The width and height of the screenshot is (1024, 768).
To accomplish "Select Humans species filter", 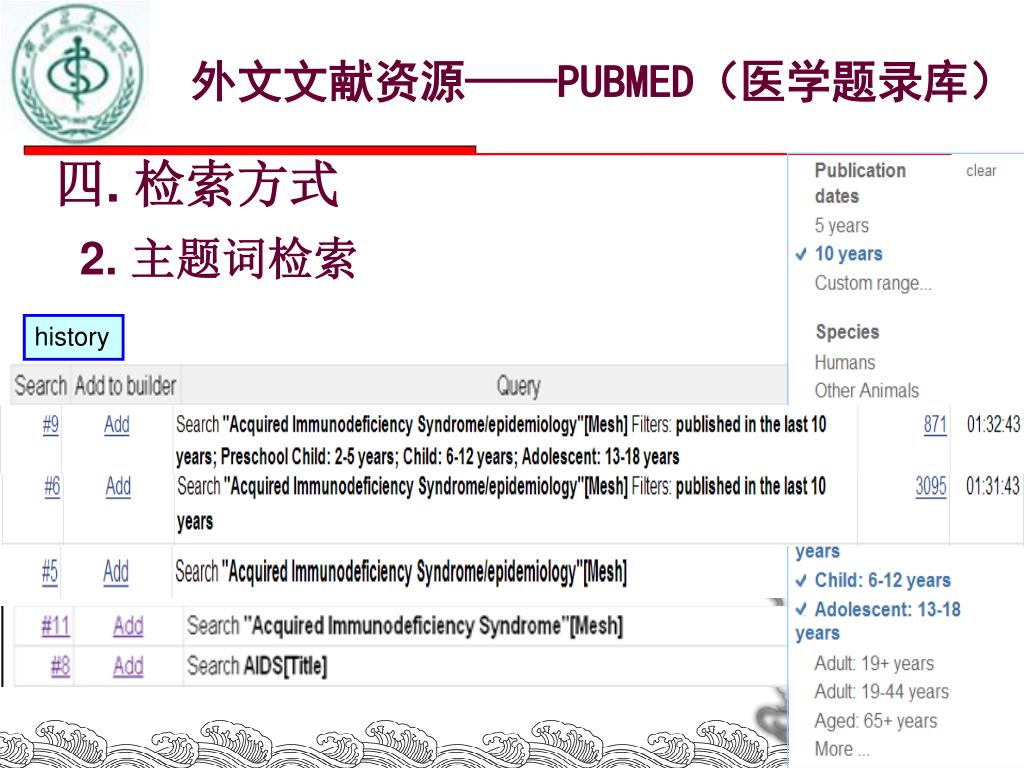I will (x=845, y=362).
